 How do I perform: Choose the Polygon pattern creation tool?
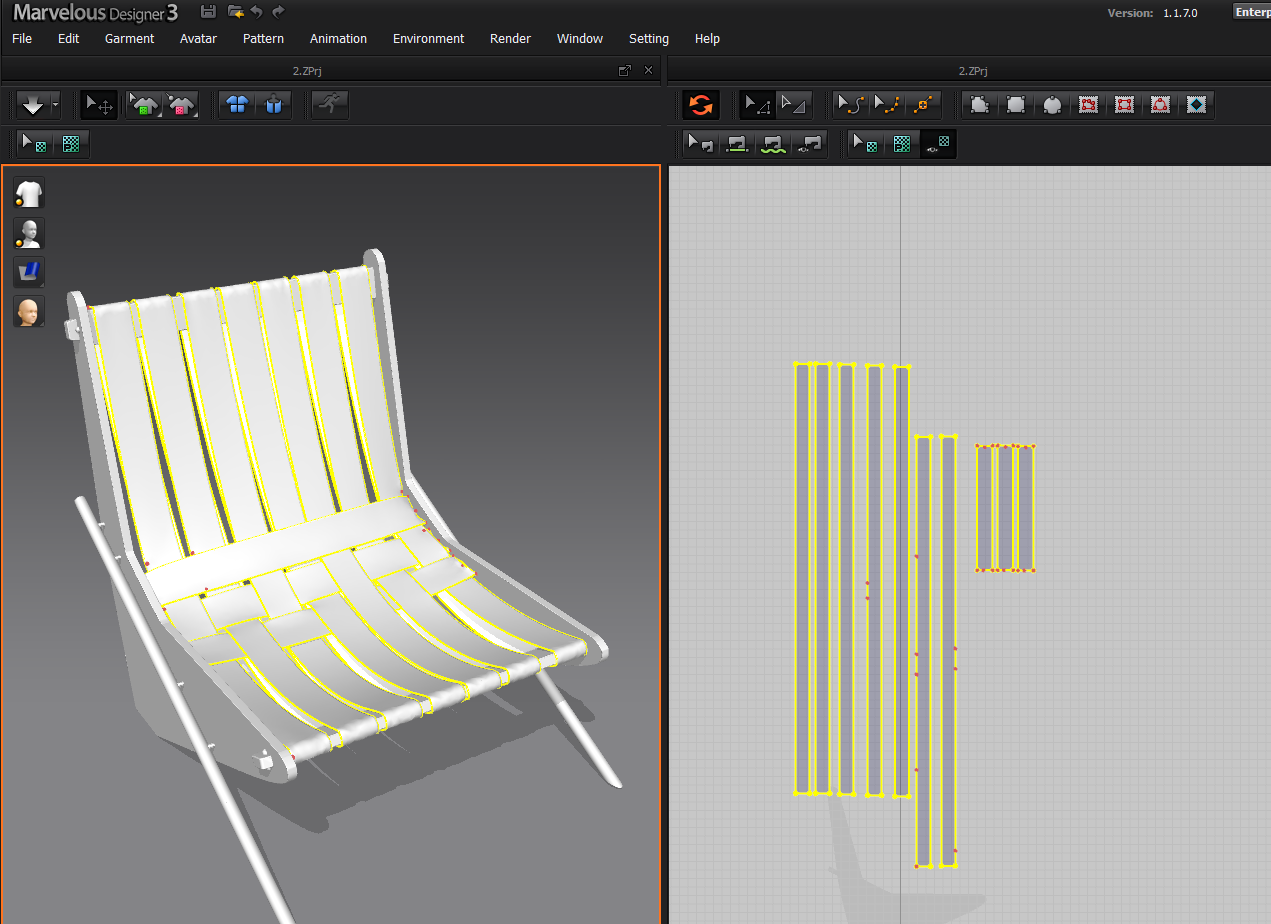(x=979, y=105)
